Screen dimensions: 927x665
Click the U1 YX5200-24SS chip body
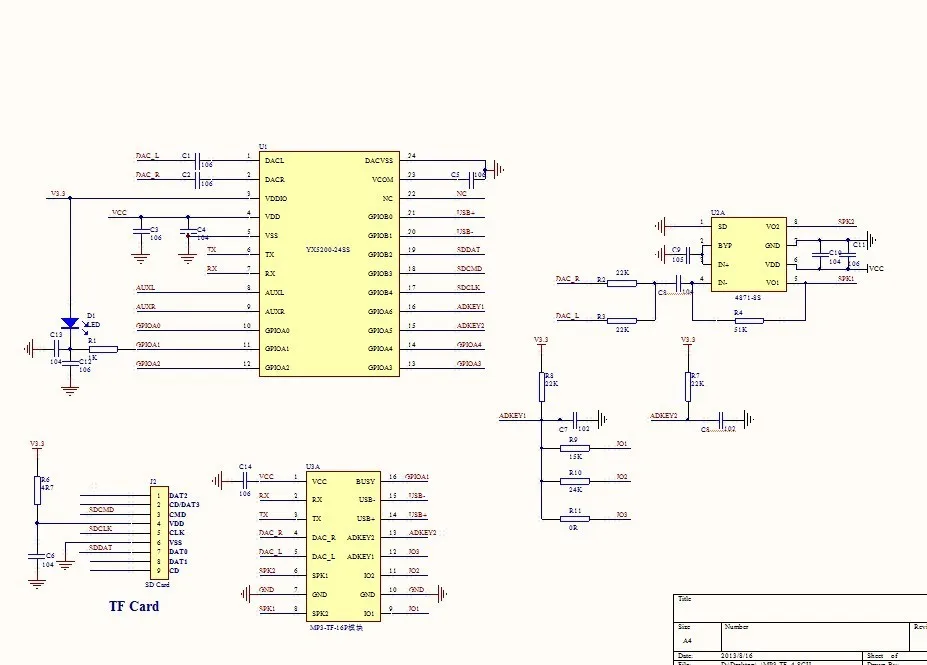329,264
